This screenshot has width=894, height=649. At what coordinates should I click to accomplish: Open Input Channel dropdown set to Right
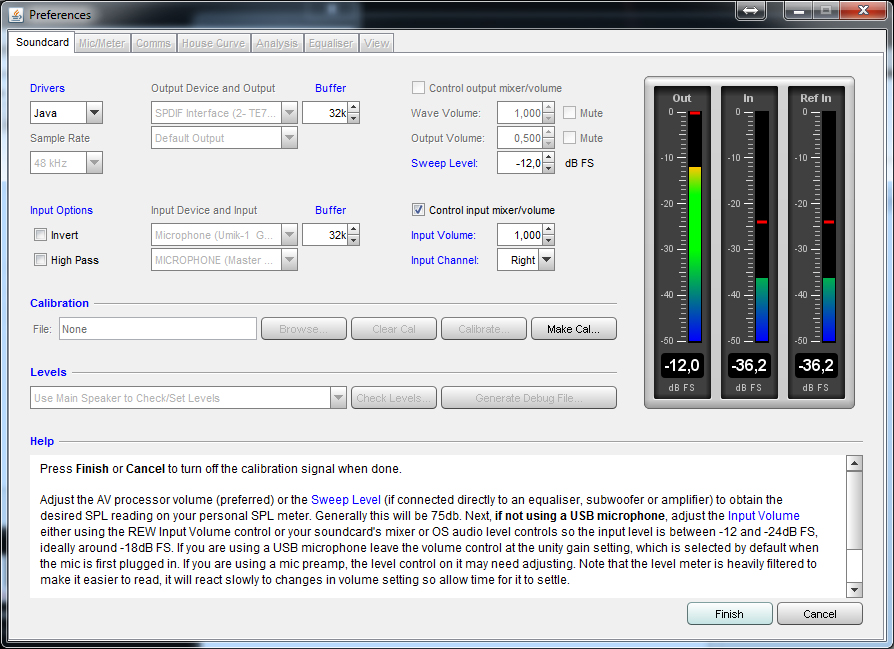pyautogui.click(x=546, y=260)
